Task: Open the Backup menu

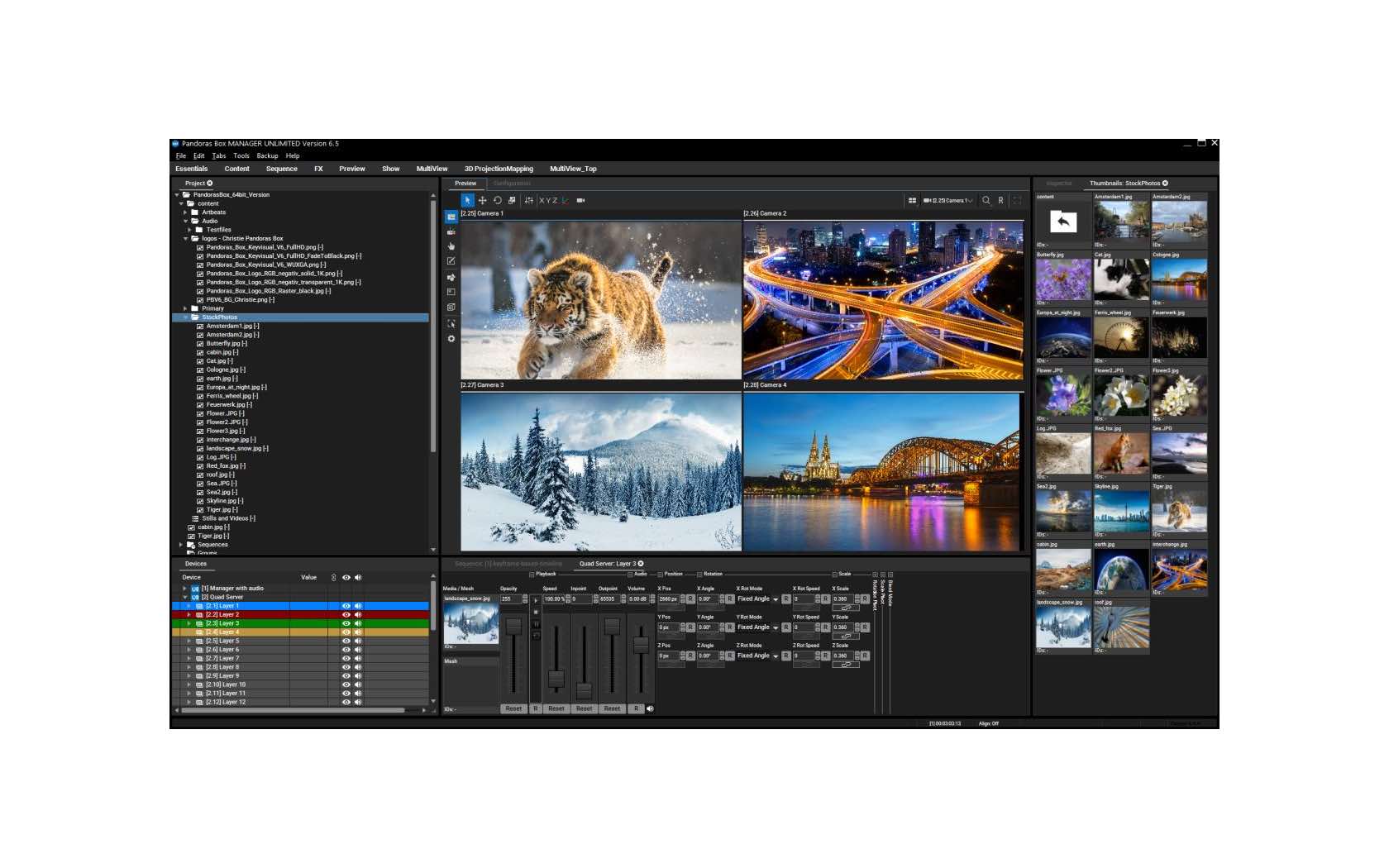Action: coord(267,155)
